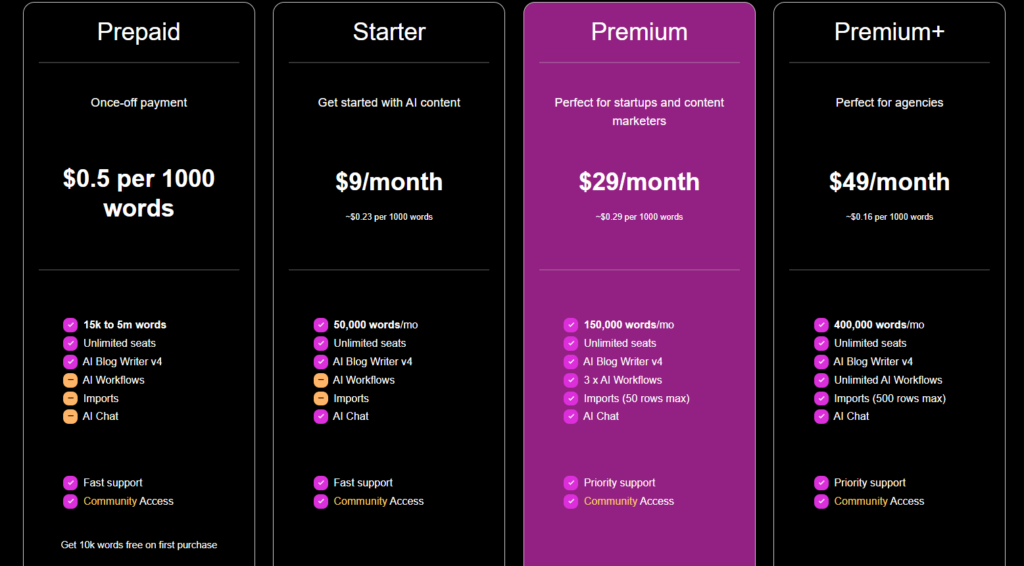
Task: Click the check icon beside Prepaid's 15k to 5m words
Action: coord(70,325)
